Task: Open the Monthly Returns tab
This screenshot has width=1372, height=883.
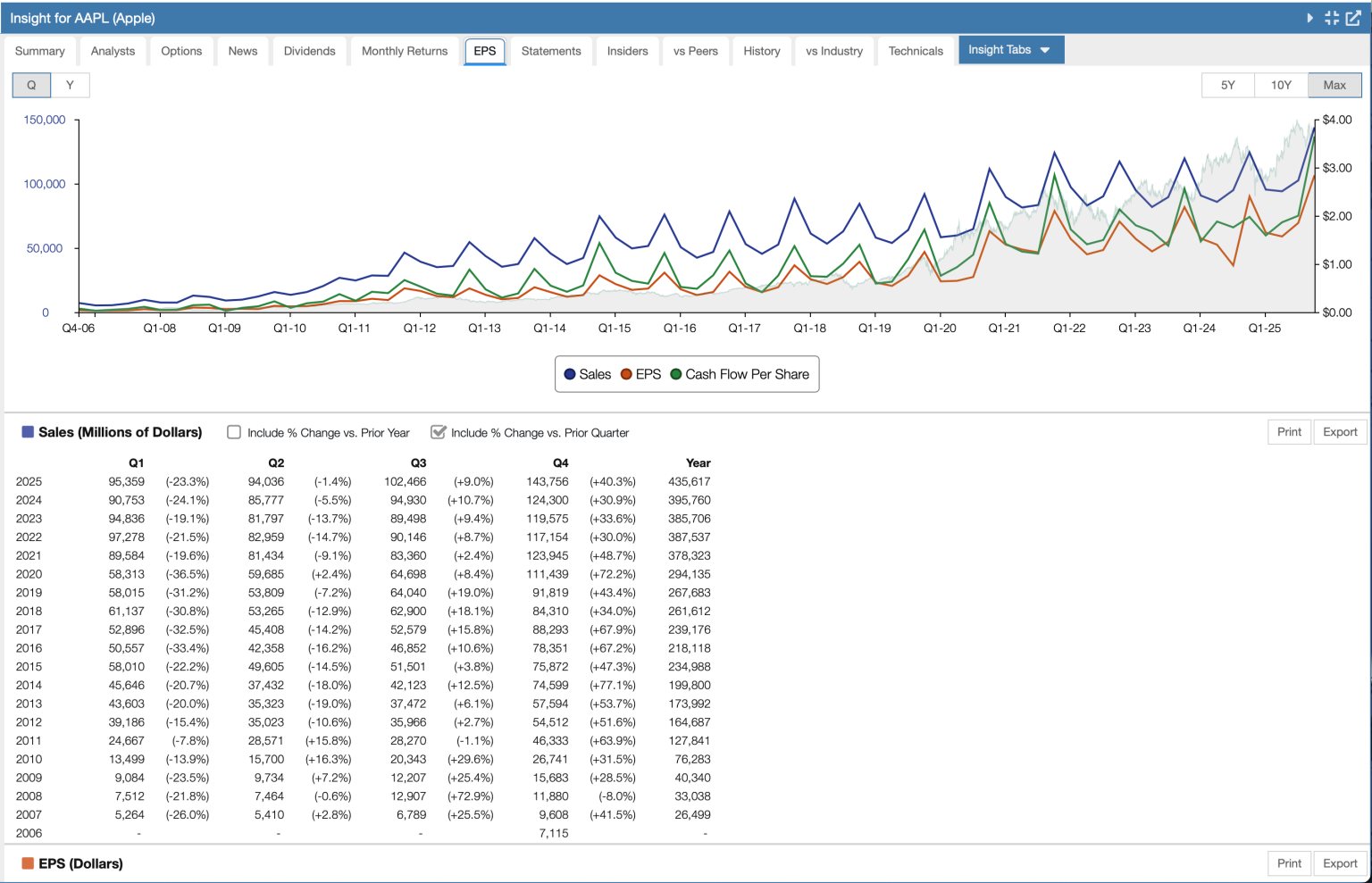Action: point(405,51)
